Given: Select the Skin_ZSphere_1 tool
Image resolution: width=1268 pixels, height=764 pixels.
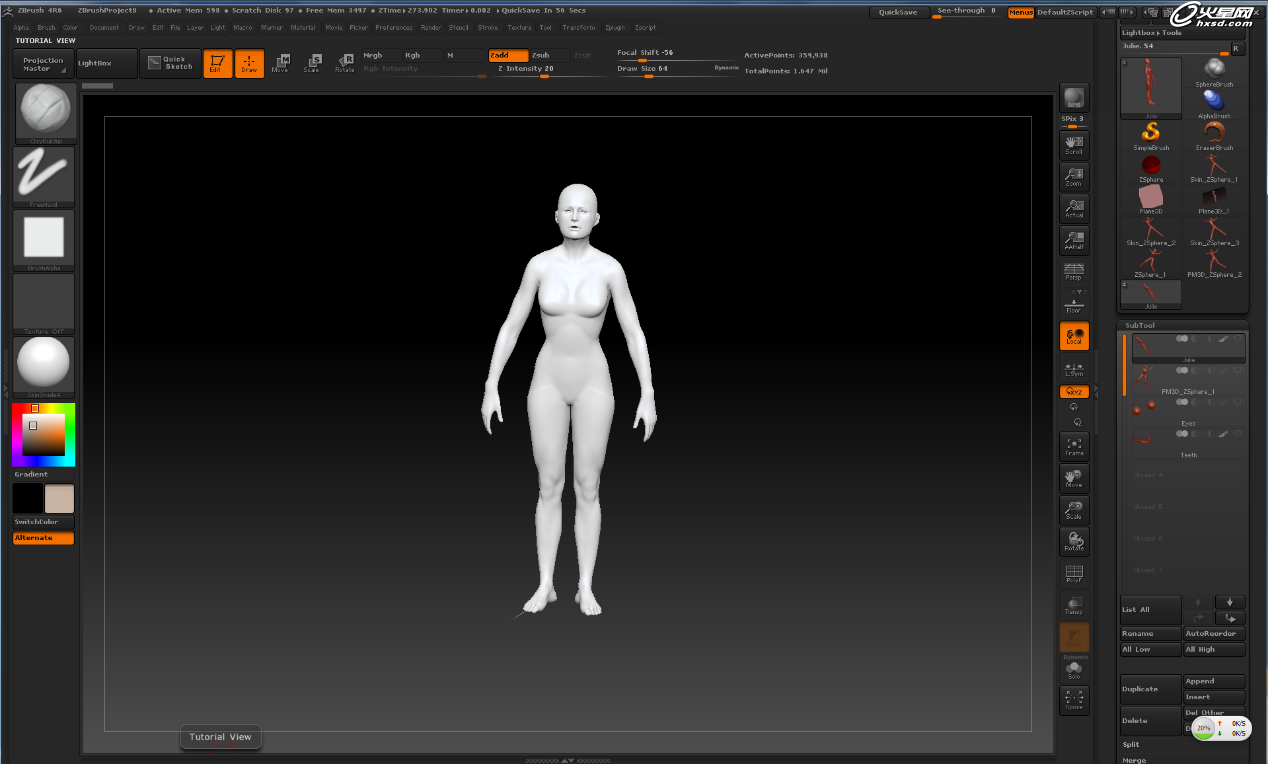Looking at the screenshot, I should 1214,168.
